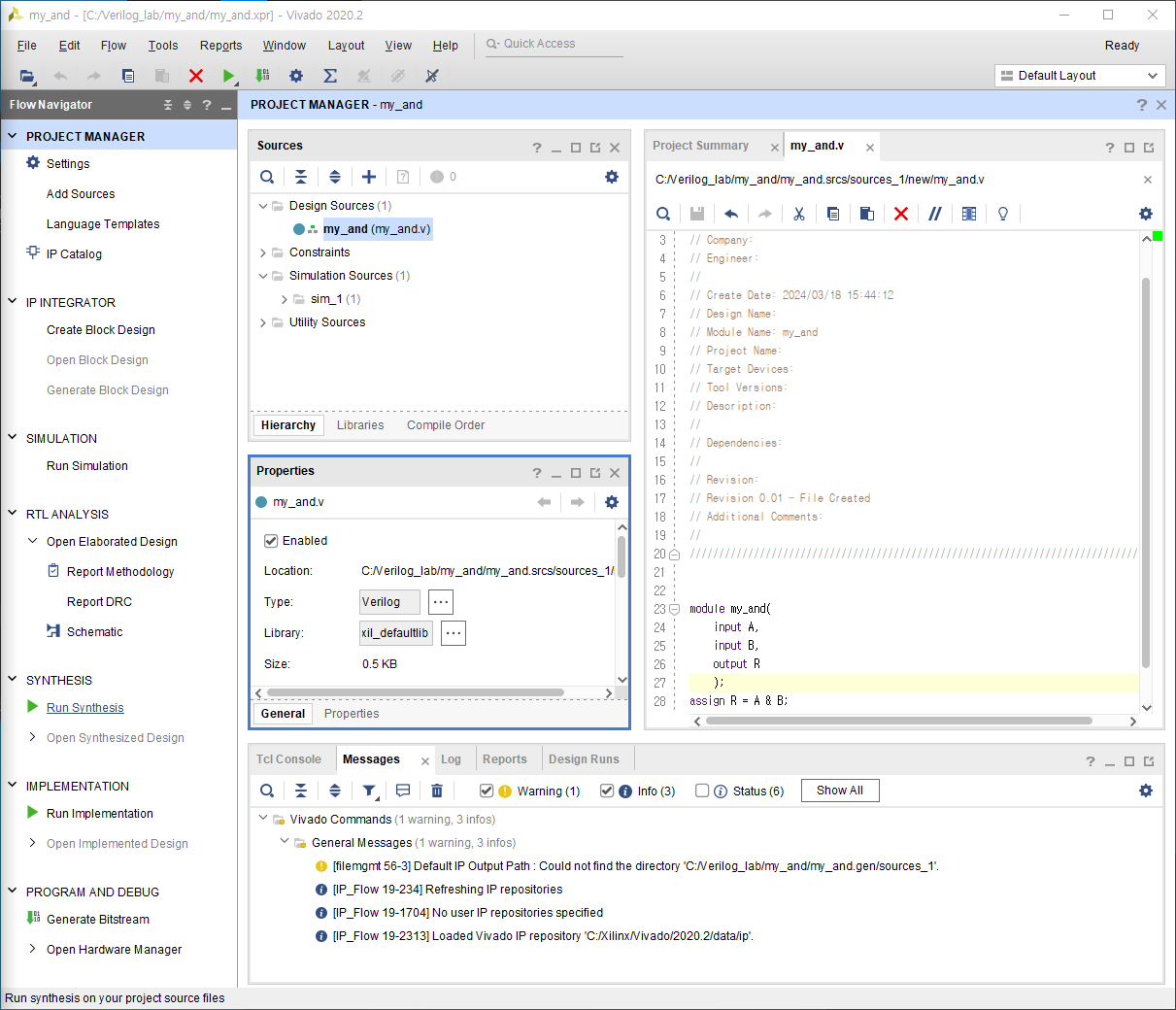Cut selection with scissors icon
The height and width of the screenshot is (1010, 1176).
(799, 214)
